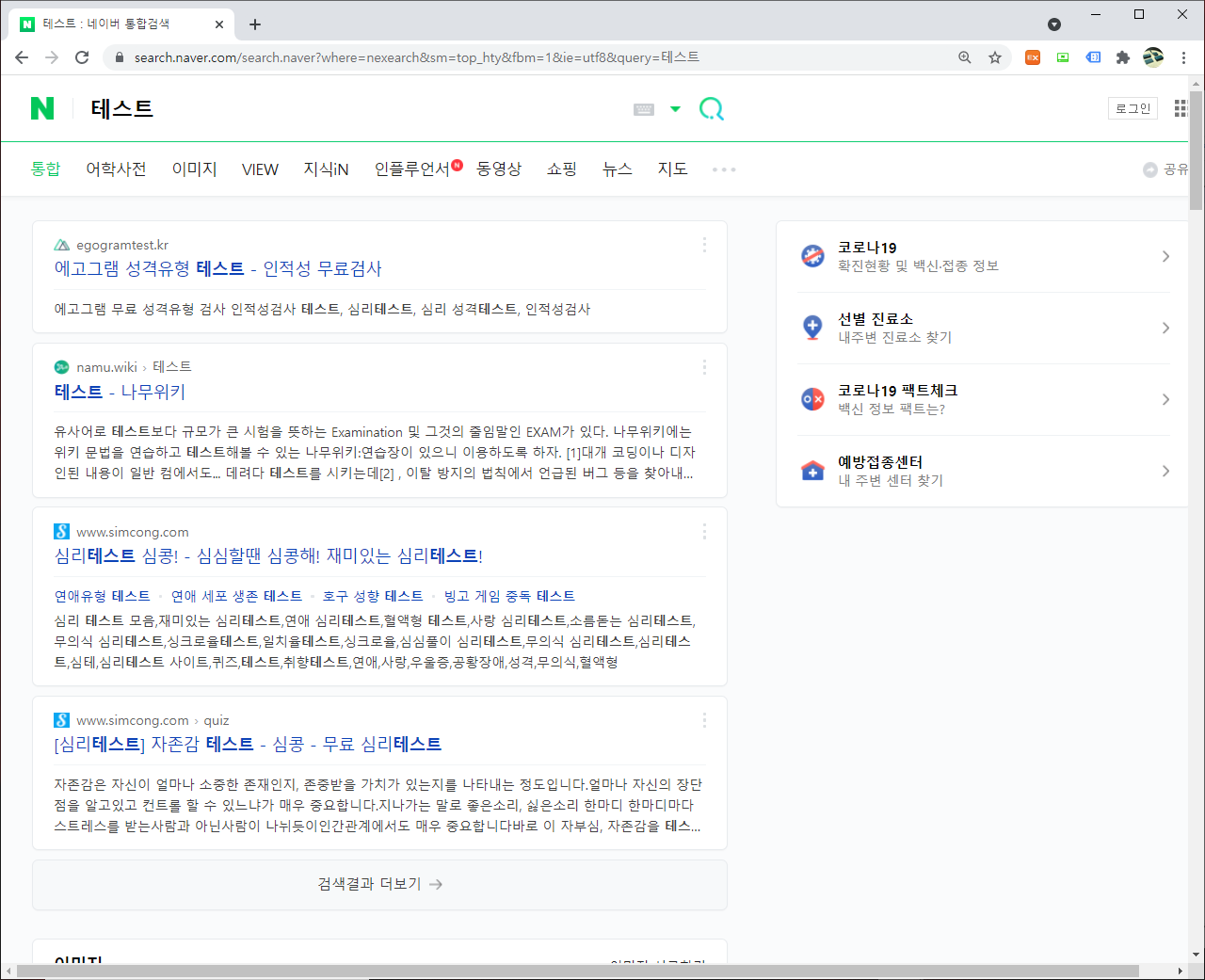The image size is (1205, 980).
Task: Bookmark this page with star icon
Action: pos(995,57)
